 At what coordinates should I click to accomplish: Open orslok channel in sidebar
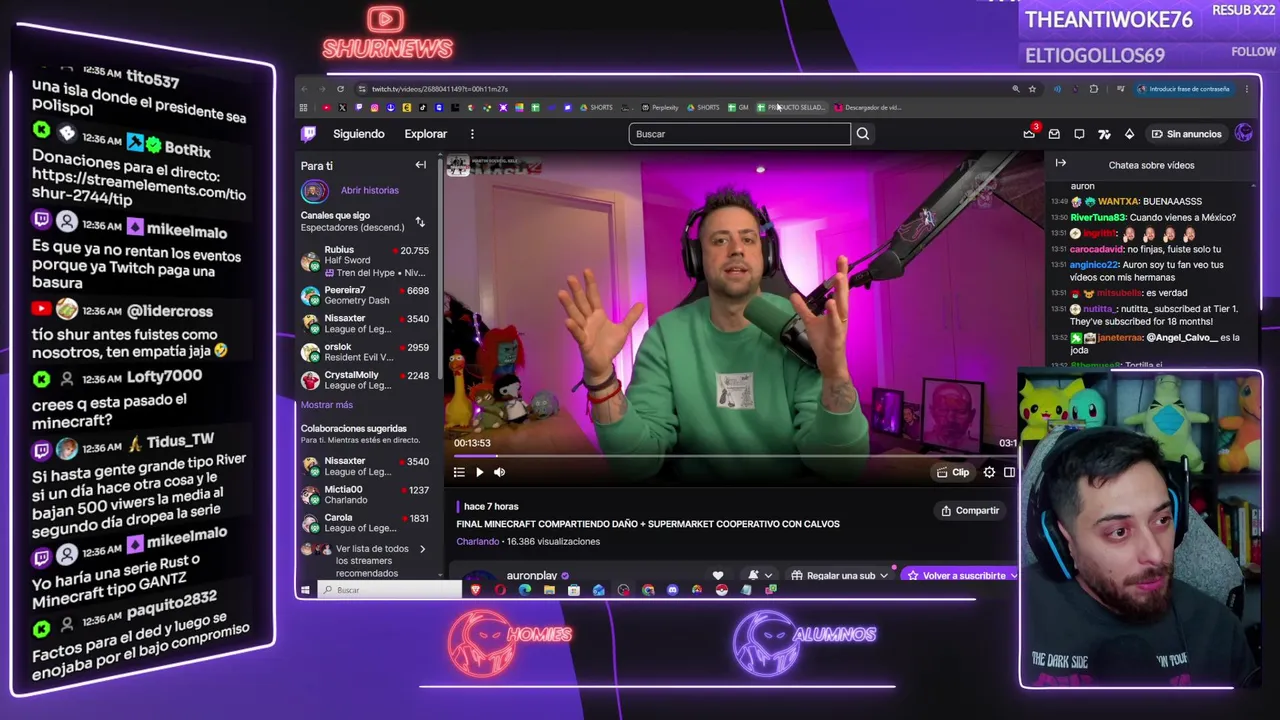(365, 351)
